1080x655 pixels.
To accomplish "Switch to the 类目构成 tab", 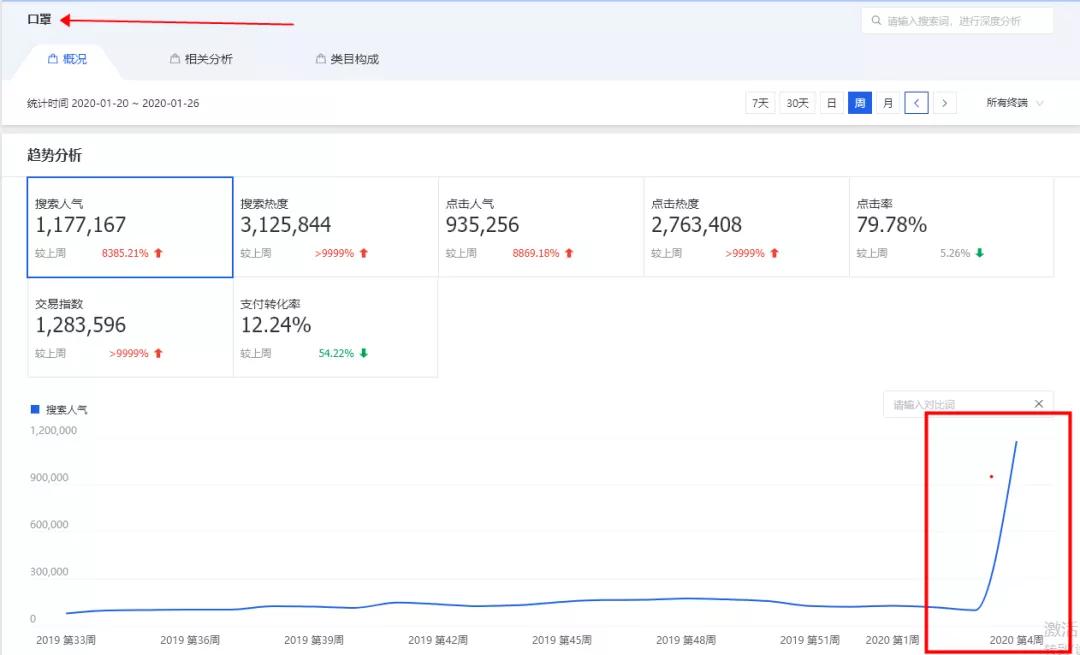I will pyautogui.click(x=354, y=59).
